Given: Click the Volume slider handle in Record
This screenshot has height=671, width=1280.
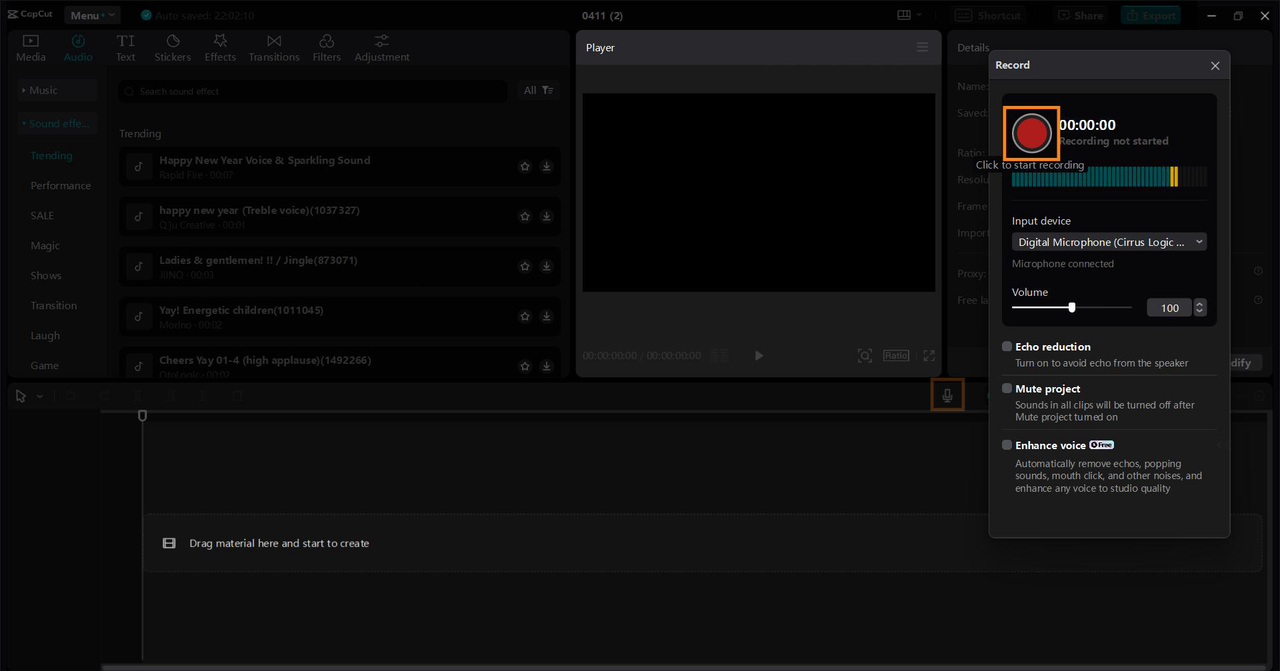Looking at the screenshot, I should tap(1072, 308).
